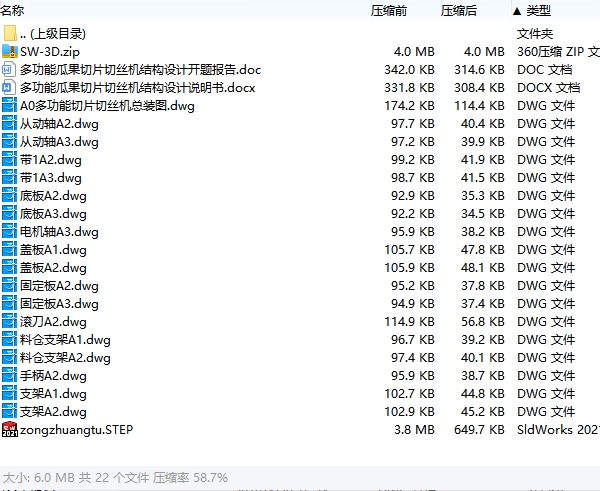Screen dimensions: 600x491
Task: Click the 3.8 MB original size value
Action: [x=414, y=429]
